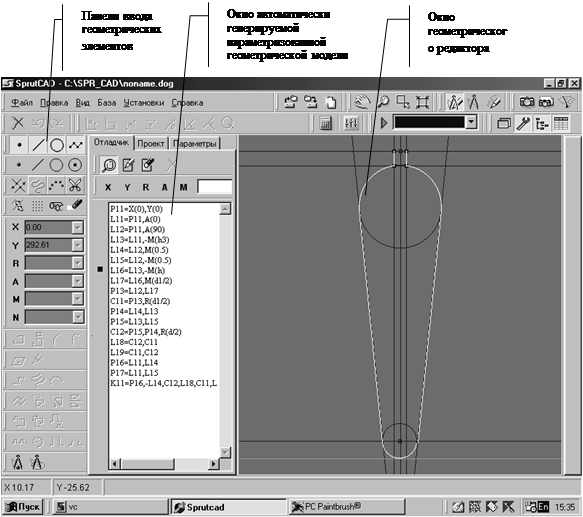The image size is (583, 517).
Task: Click the black color swatch field
Action: [x=429, y=122]
